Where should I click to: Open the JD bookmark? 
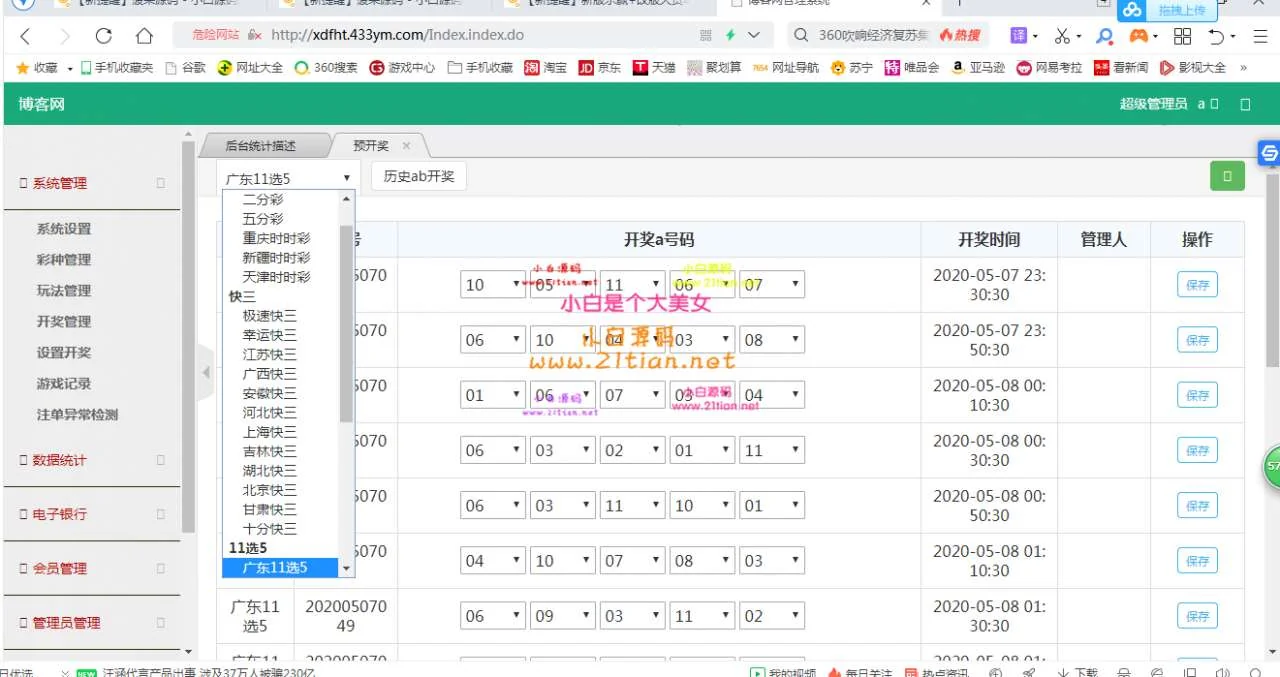pos(586,68)
